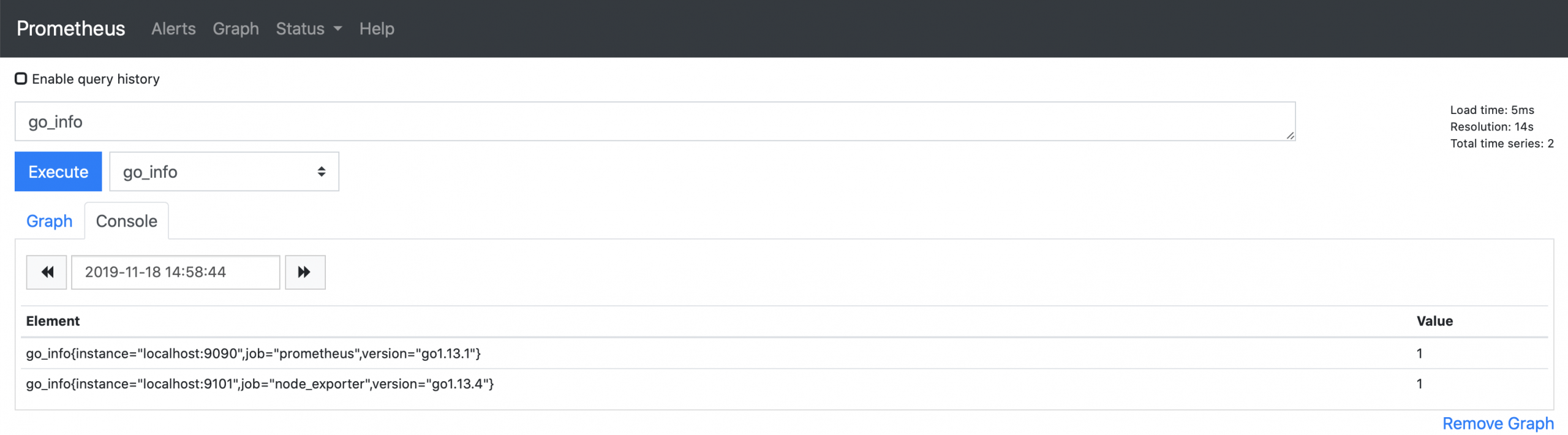Open the go_info metric dropdown
Screen dimensions: 1568x435
pyautogui.click(x=224, y=172)
